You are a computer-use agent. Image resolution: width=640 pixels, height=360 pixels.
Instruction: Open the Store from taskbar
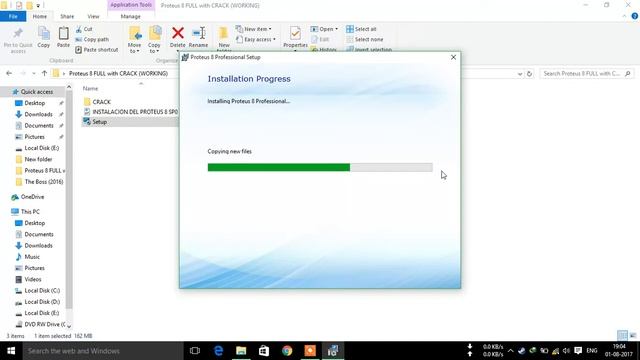coord(264,351)
